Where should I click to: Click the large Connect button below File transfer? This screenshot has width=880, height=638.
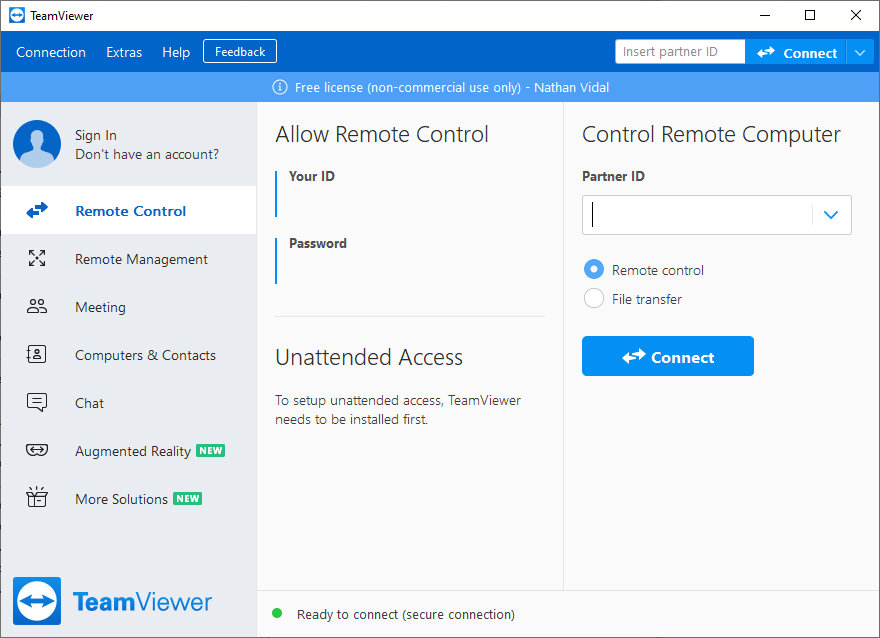click(x=667, y=356)
